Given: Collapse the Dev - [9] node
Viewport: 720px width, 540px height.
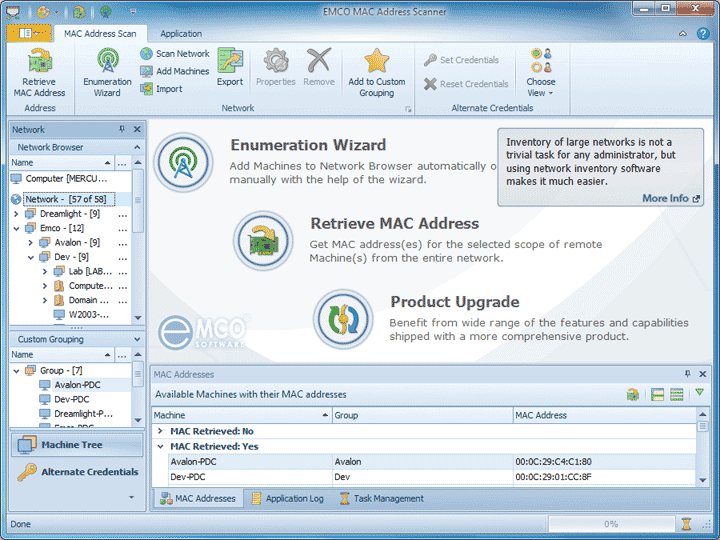Looking at the screenshot, I should coord(31,257).
